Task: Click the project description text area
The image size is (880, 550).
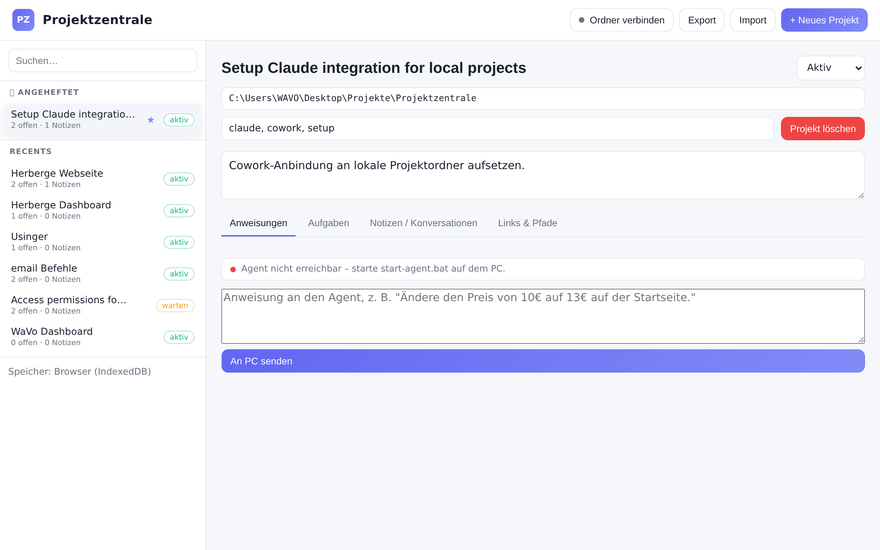Action: (543, 175)
